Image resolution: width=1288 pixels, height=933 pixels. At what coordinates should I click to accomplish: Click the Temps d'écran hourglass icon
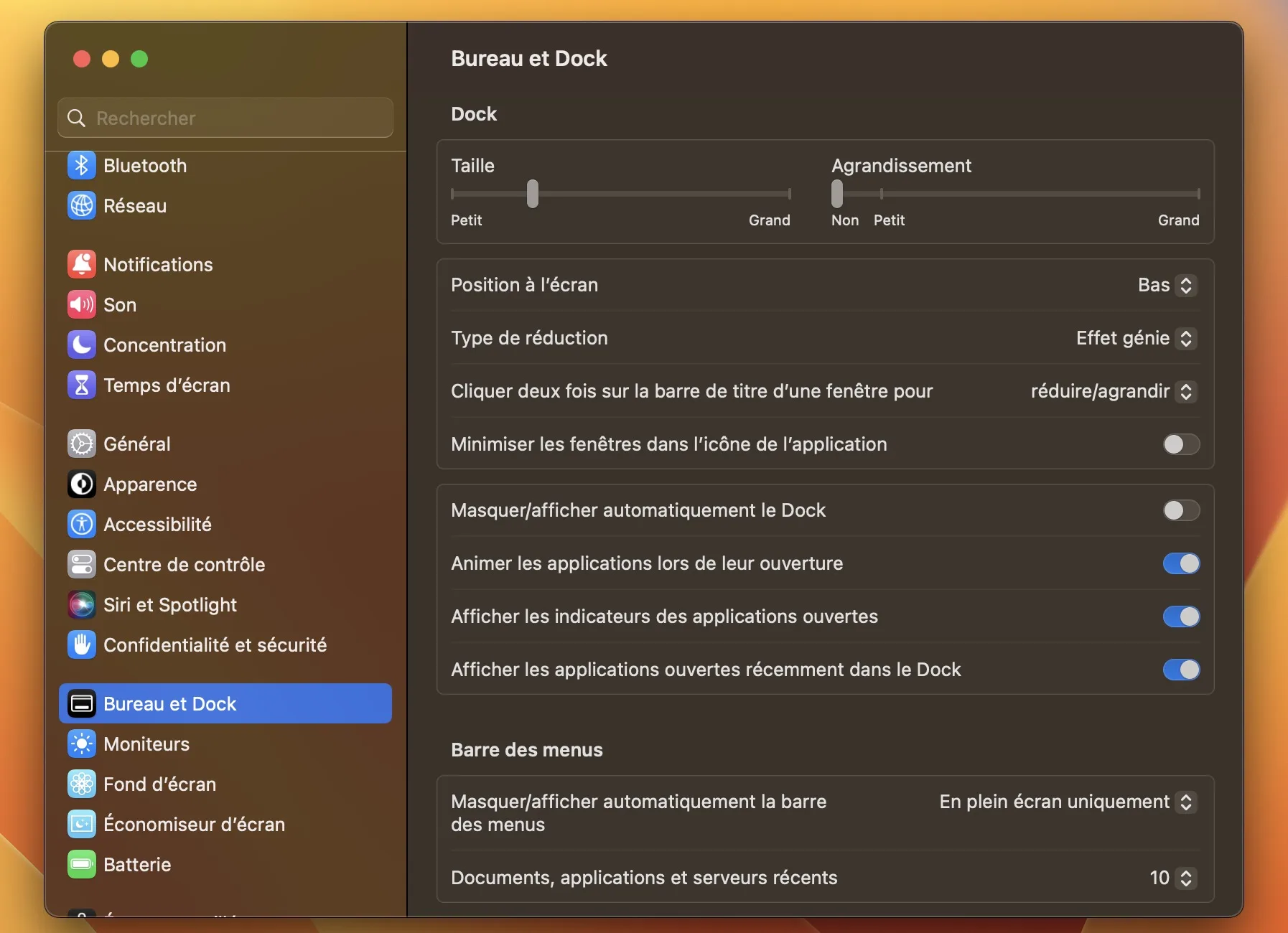[82, 385]
